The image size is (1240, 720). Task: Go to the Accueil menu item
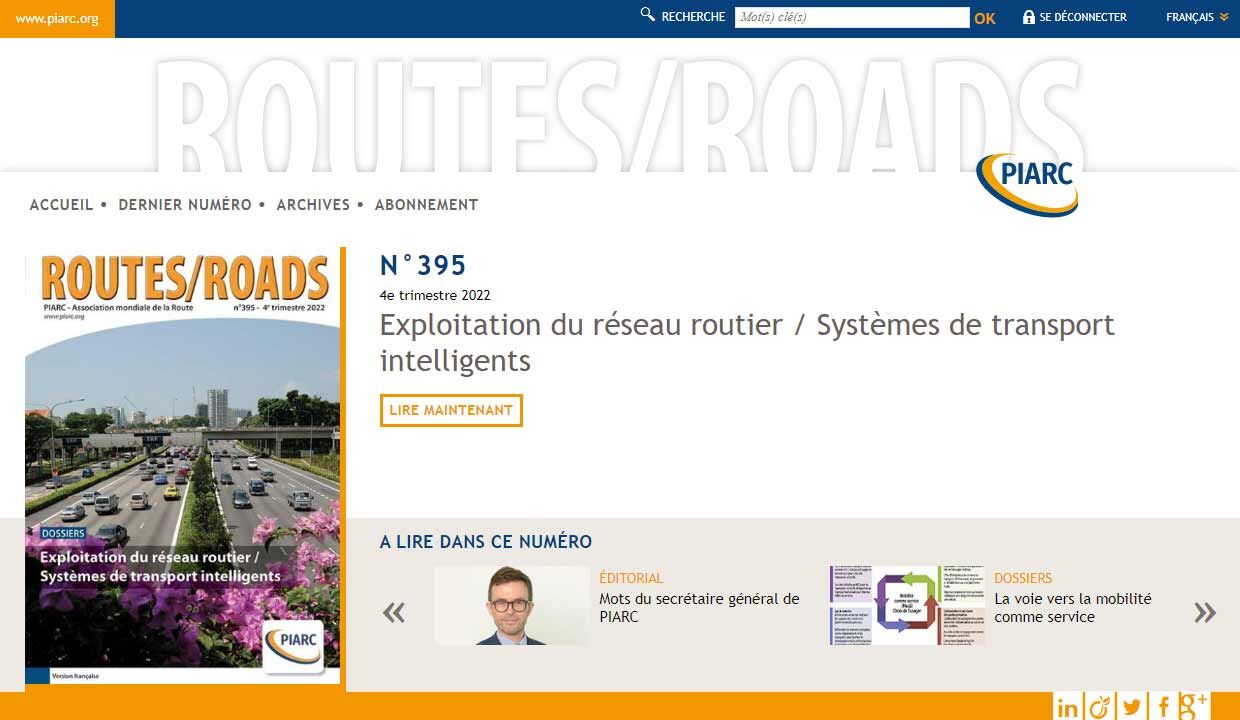pos(61,205)
